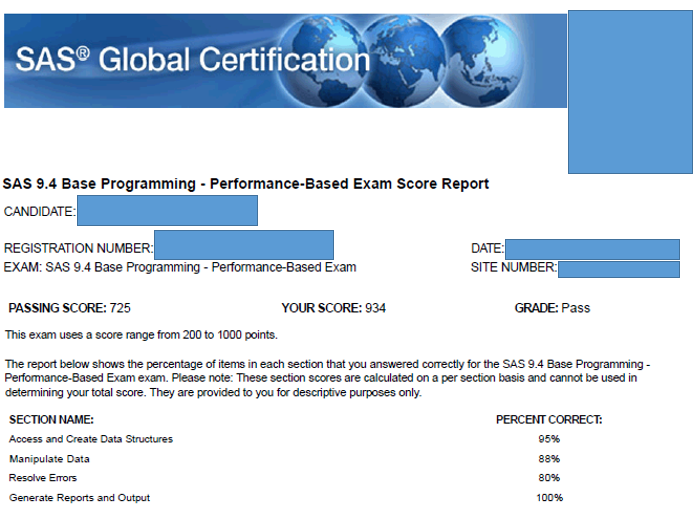Screen dimensions: 698x527
Task: Click the Manipulate Data section name
Action: [x=49, y=459]
